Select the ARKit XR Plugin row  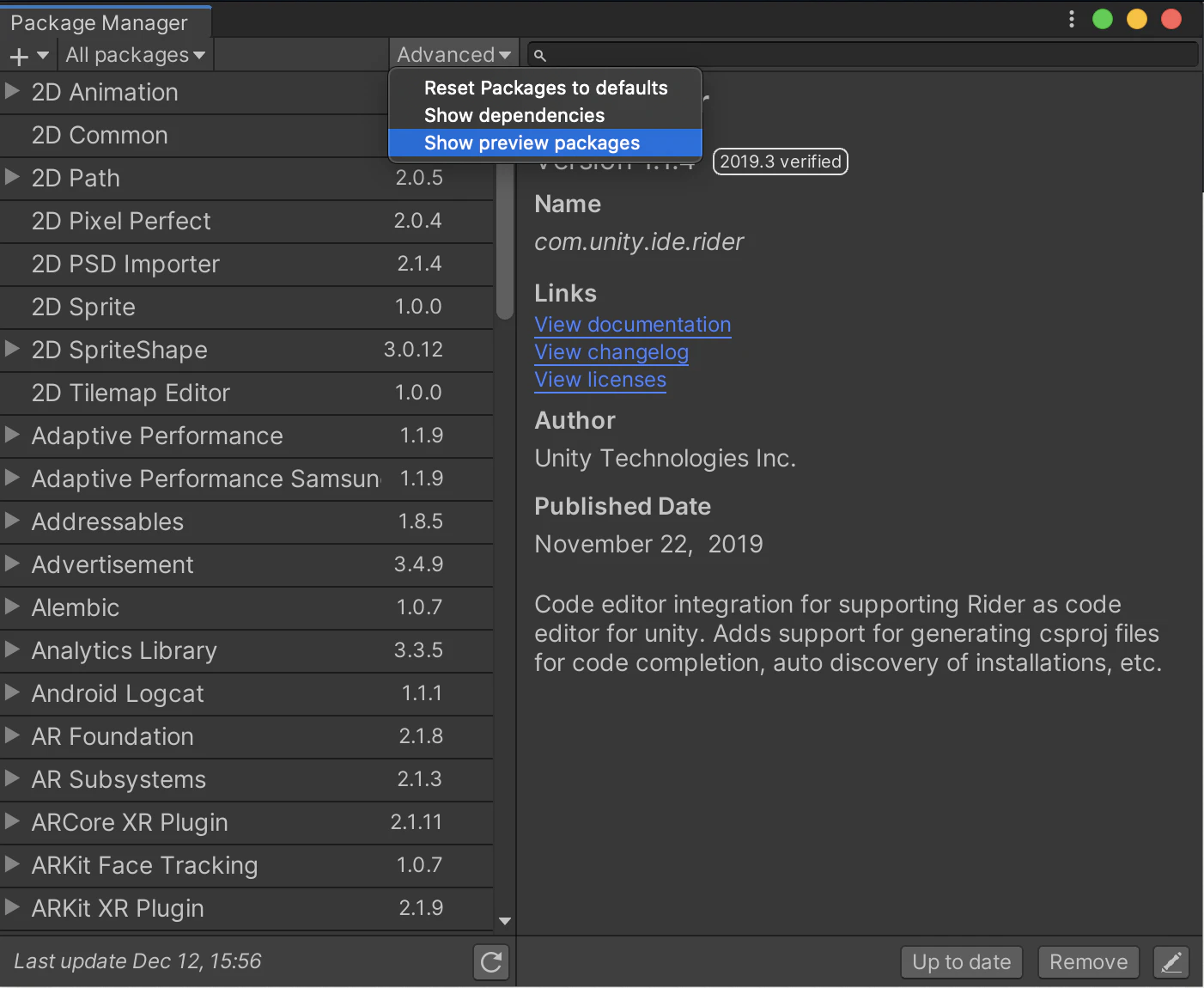246,909
